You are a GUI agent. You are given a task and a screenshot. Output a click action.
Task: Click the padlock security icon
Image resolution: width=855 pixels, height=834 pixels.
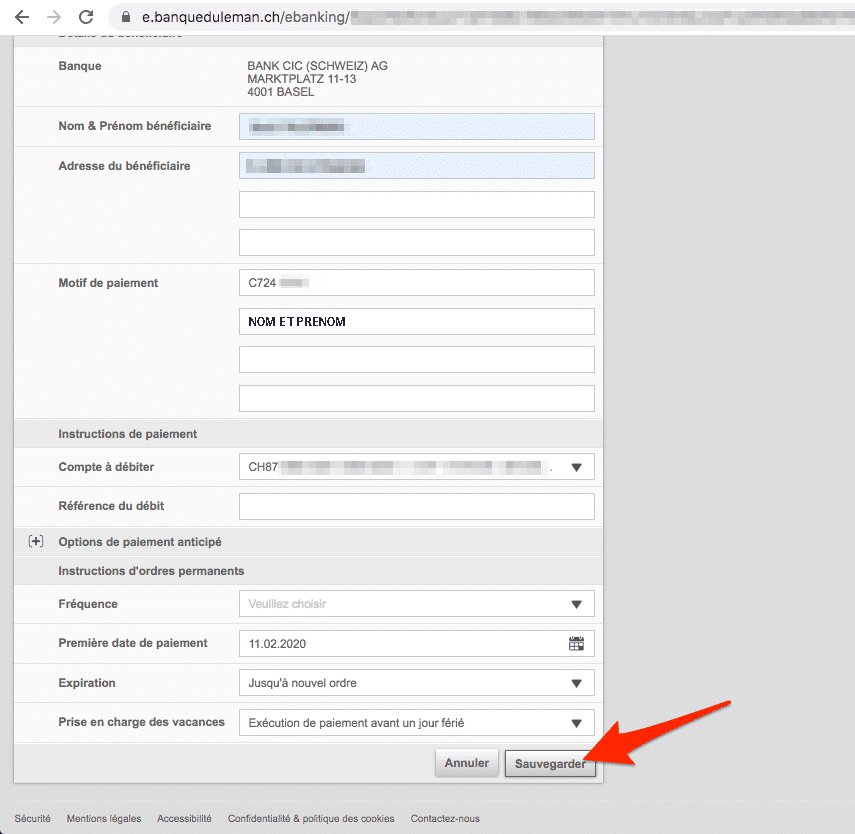pyautogui.click(x=126, y=17)
